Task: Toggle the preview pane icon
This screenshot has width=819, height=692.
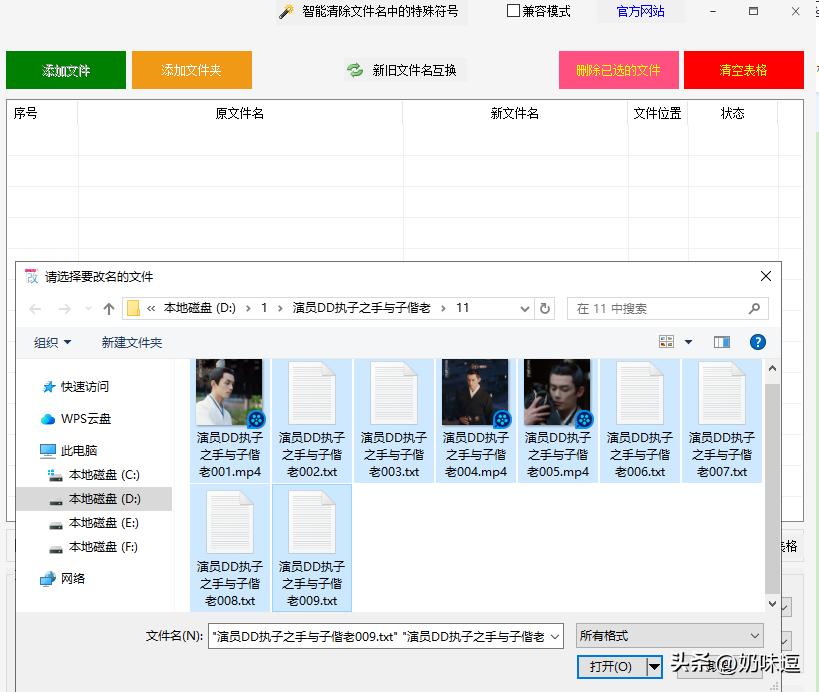Action: pyautogui.click(x=721, y=341)
